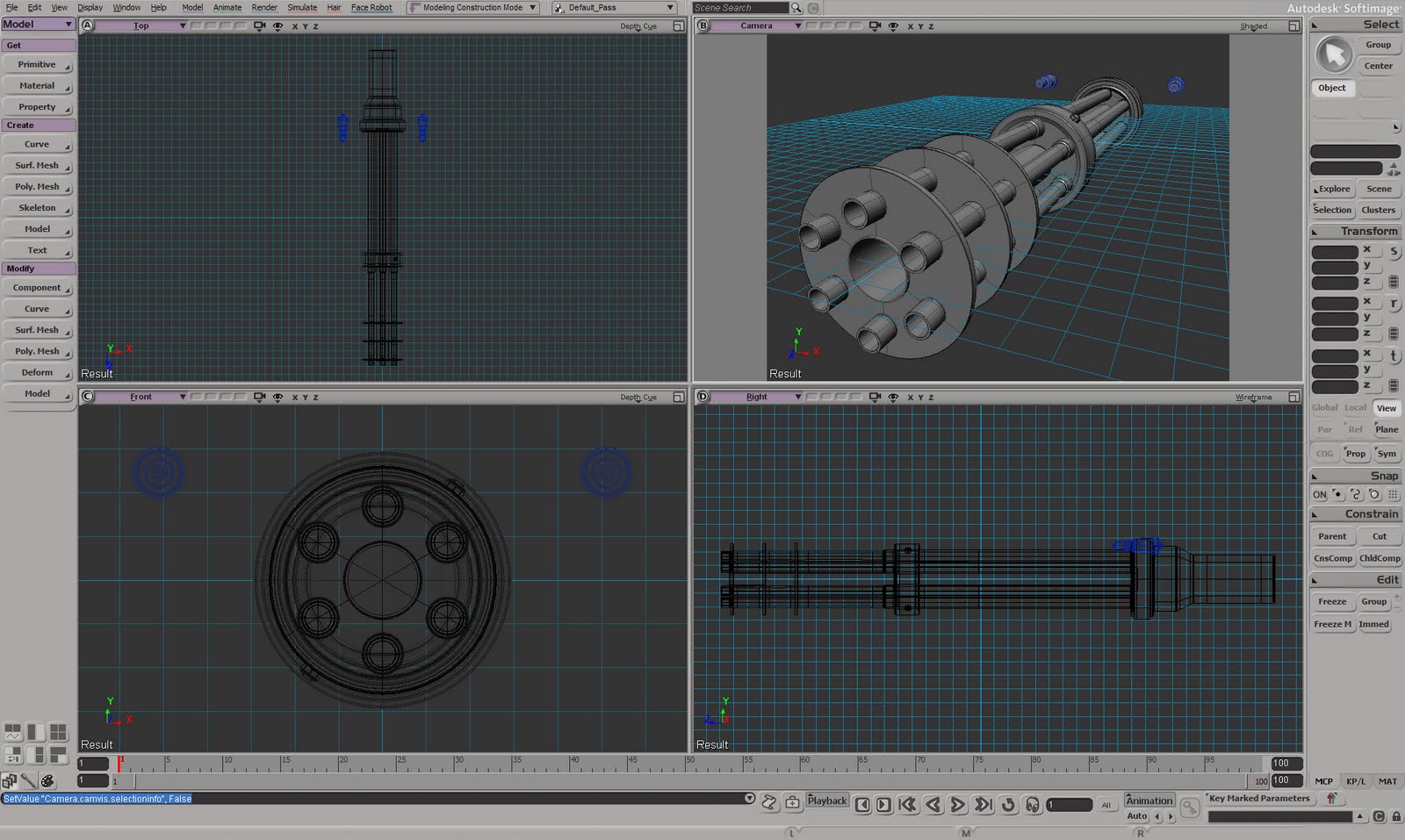Image resolution: width=1405 pixels, height=840 pixels.
Task: Click the Scene Search input field
Action: (x=740, y=8)
